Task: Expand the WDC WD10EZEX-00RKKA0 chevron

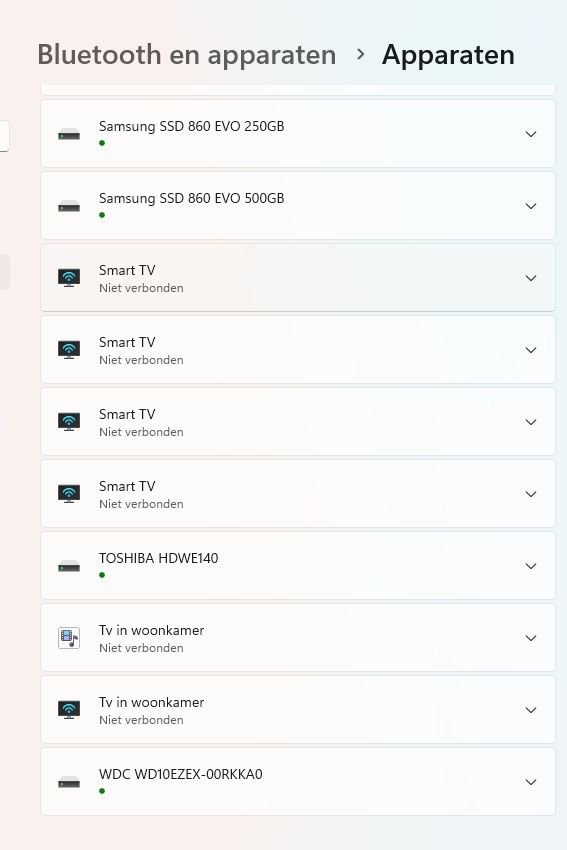Action: 531,782
